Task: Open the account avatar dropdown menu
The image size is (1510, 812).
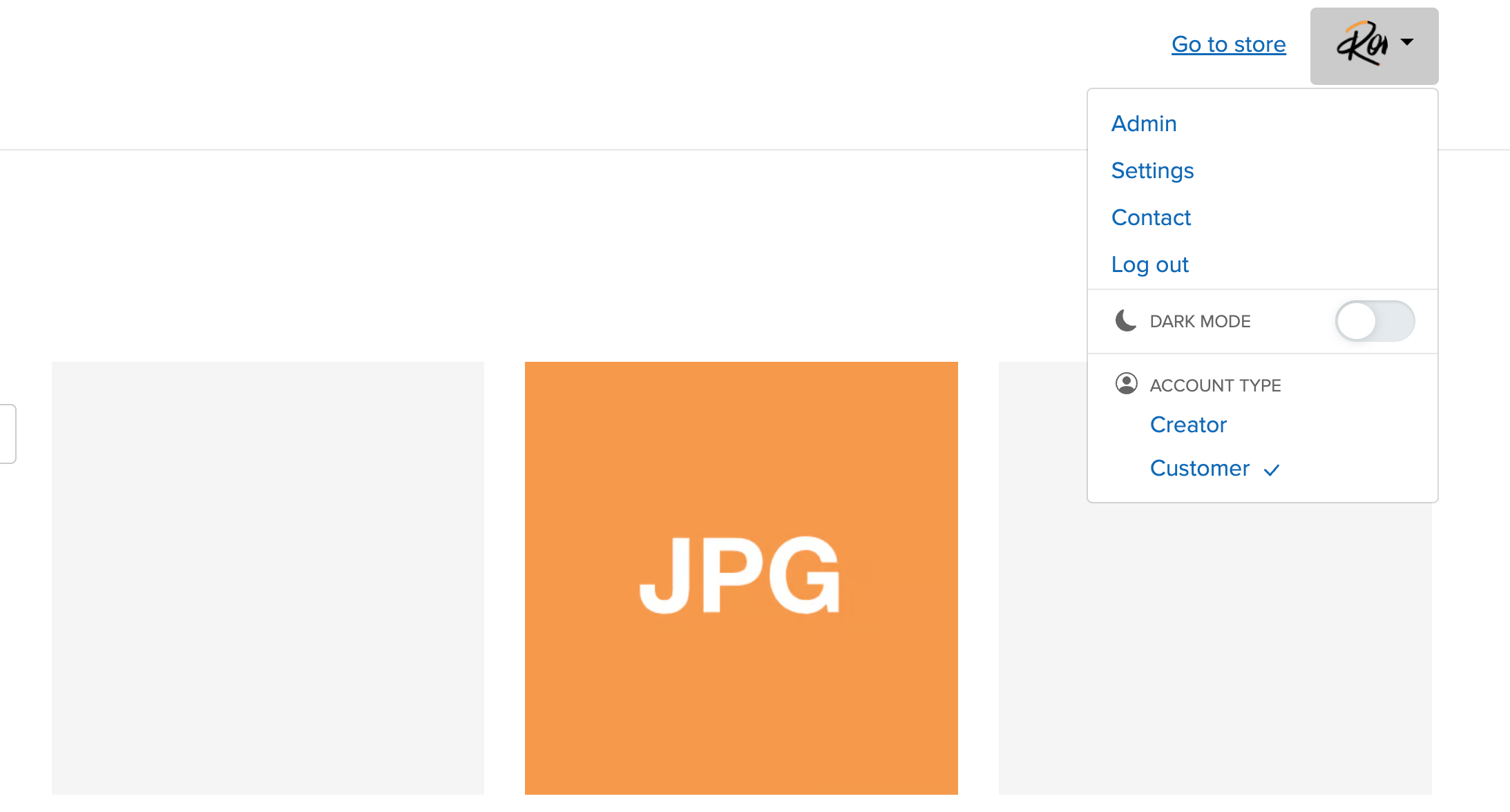Action: tap(1374, 46)
